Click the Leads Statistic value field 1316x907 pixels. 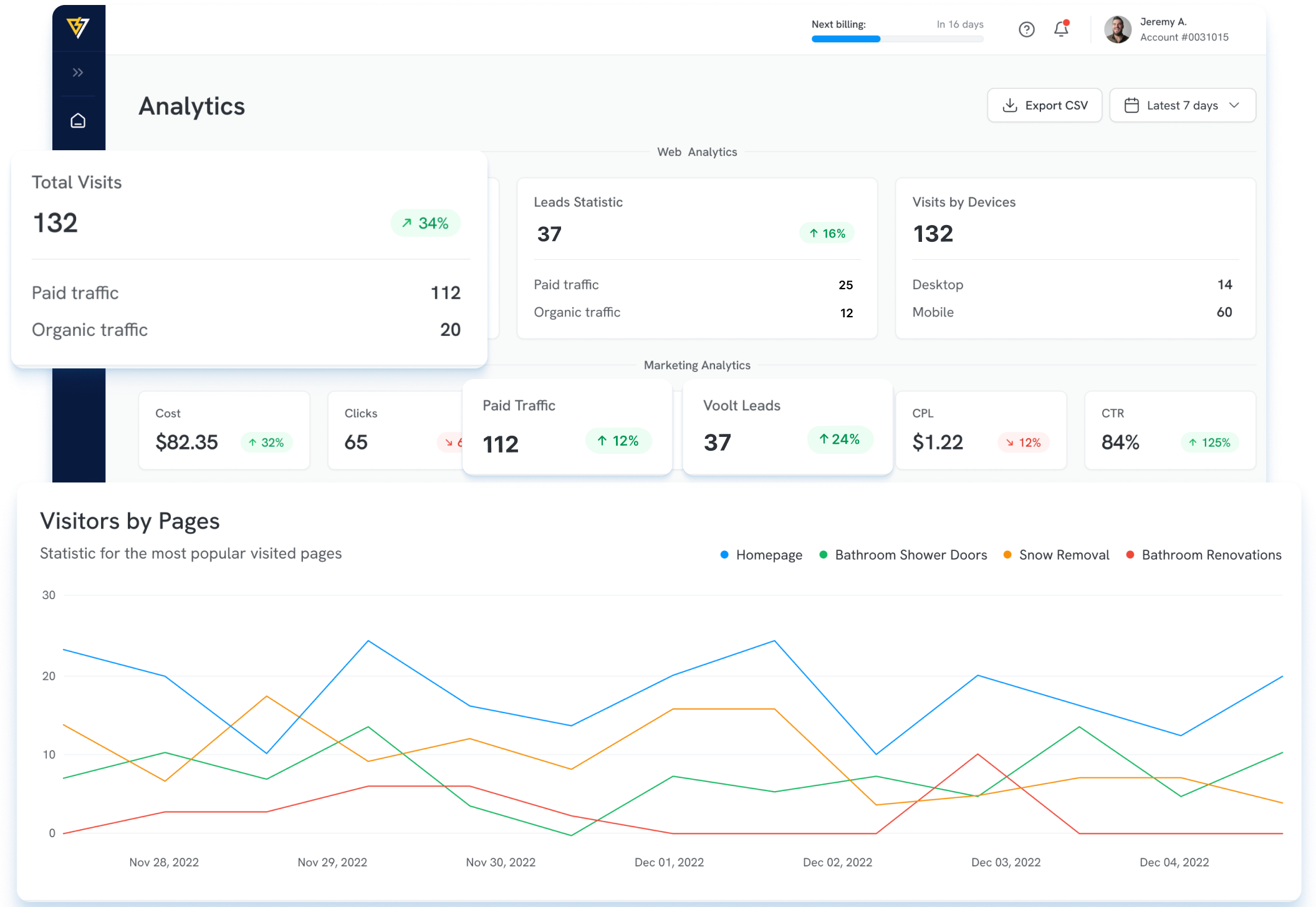coord(548,233)
